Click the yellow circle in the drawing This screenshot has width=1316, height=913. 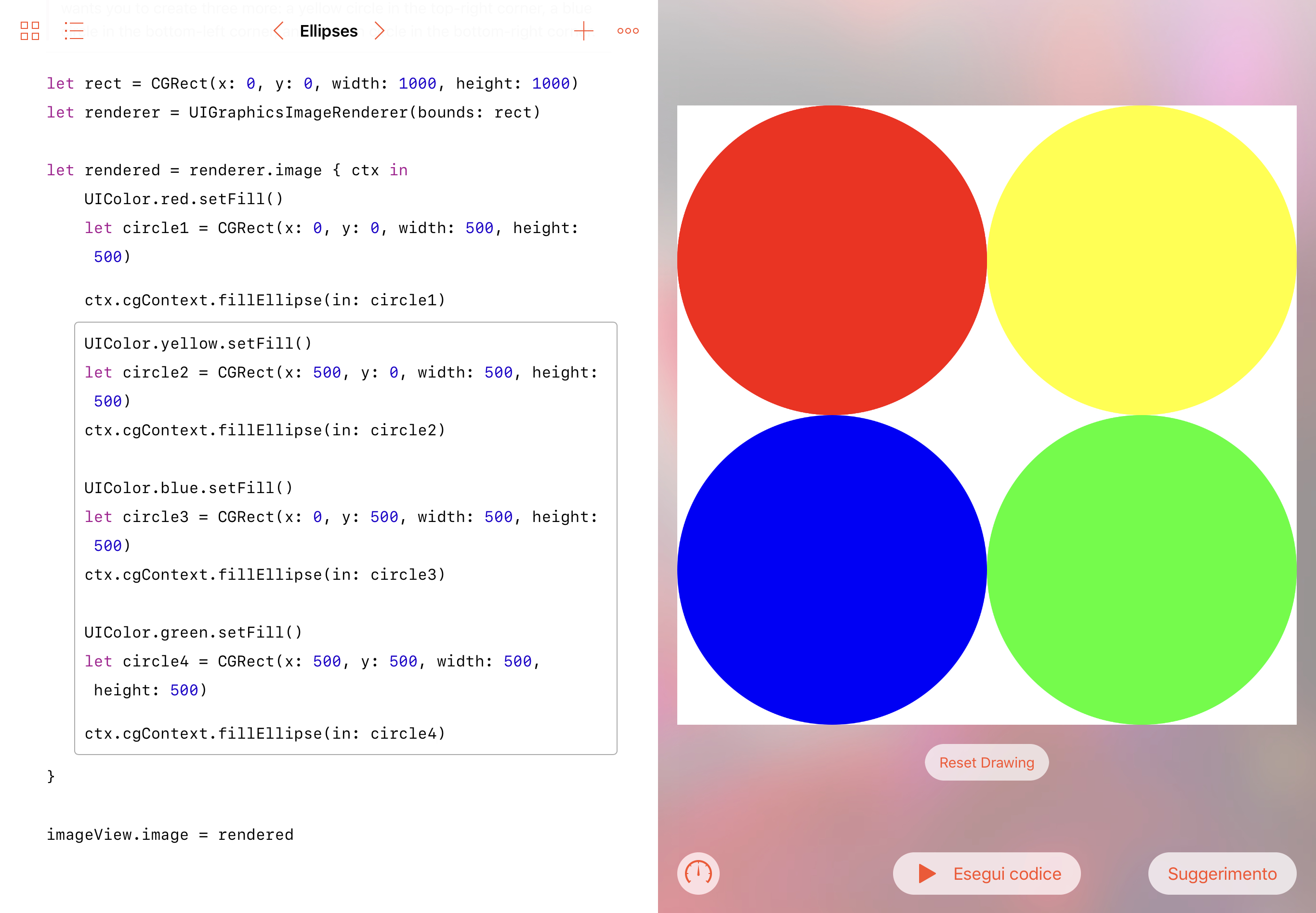click(1142, 261)
